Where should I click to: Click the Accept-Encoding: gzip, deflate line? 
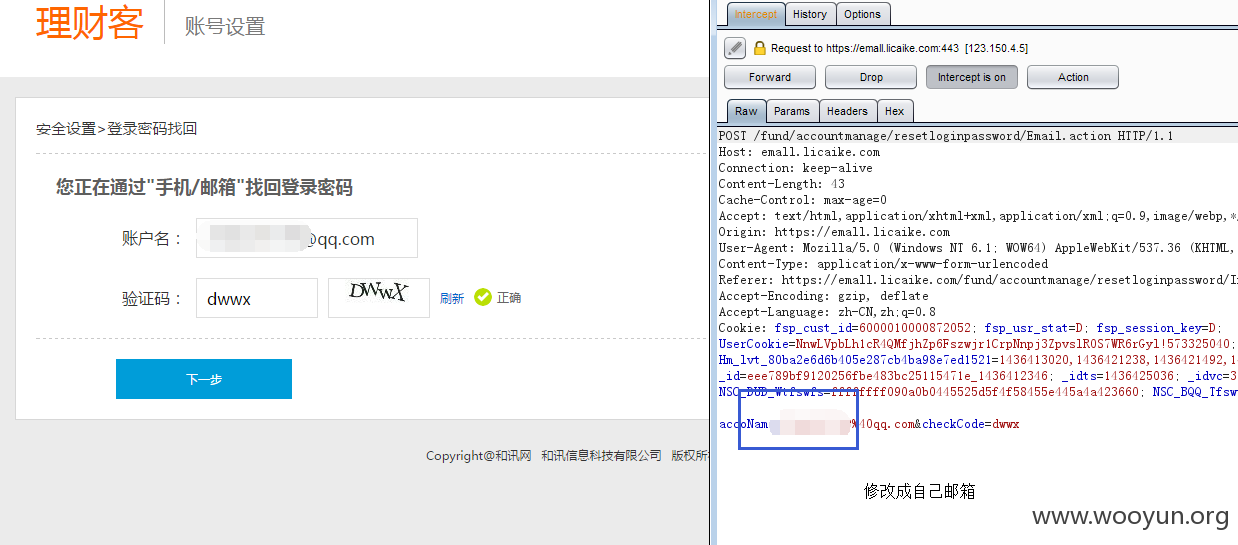[x=823, y=296]
